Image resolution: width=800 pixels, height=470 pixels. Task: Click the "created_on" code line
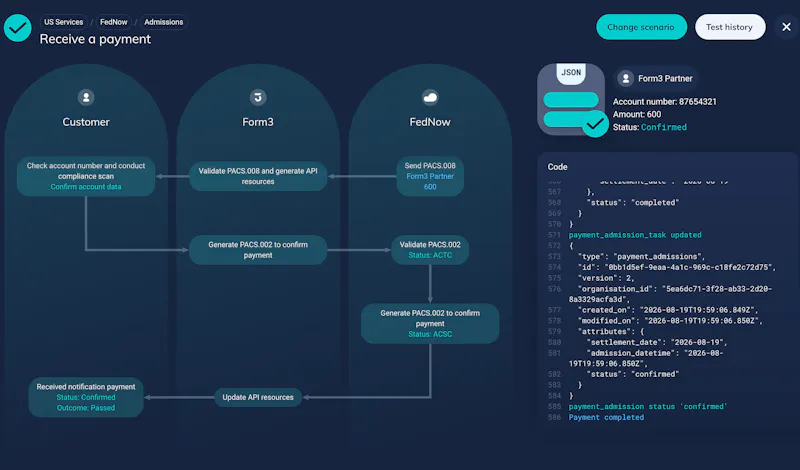coord(668,310)
